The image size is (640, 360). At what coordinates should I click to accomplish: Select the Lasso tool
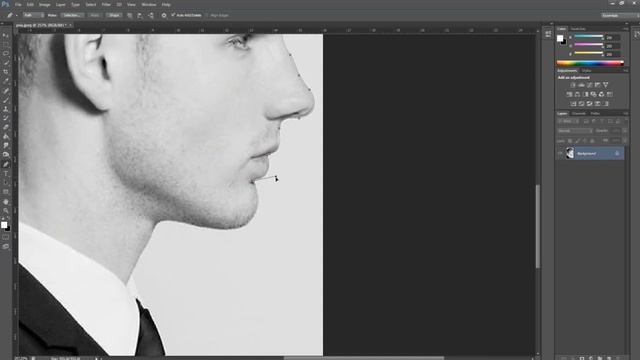6,53
